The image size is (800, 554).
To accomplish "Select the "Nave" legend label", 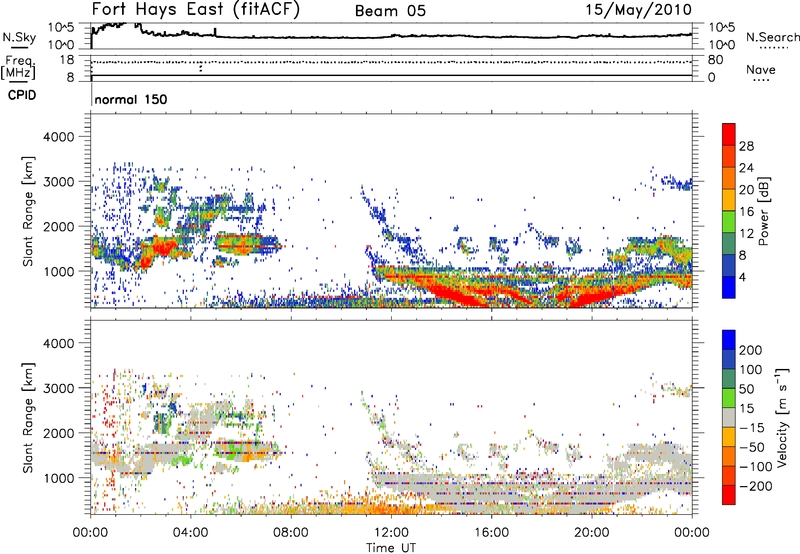I will (x=760, y=69).
